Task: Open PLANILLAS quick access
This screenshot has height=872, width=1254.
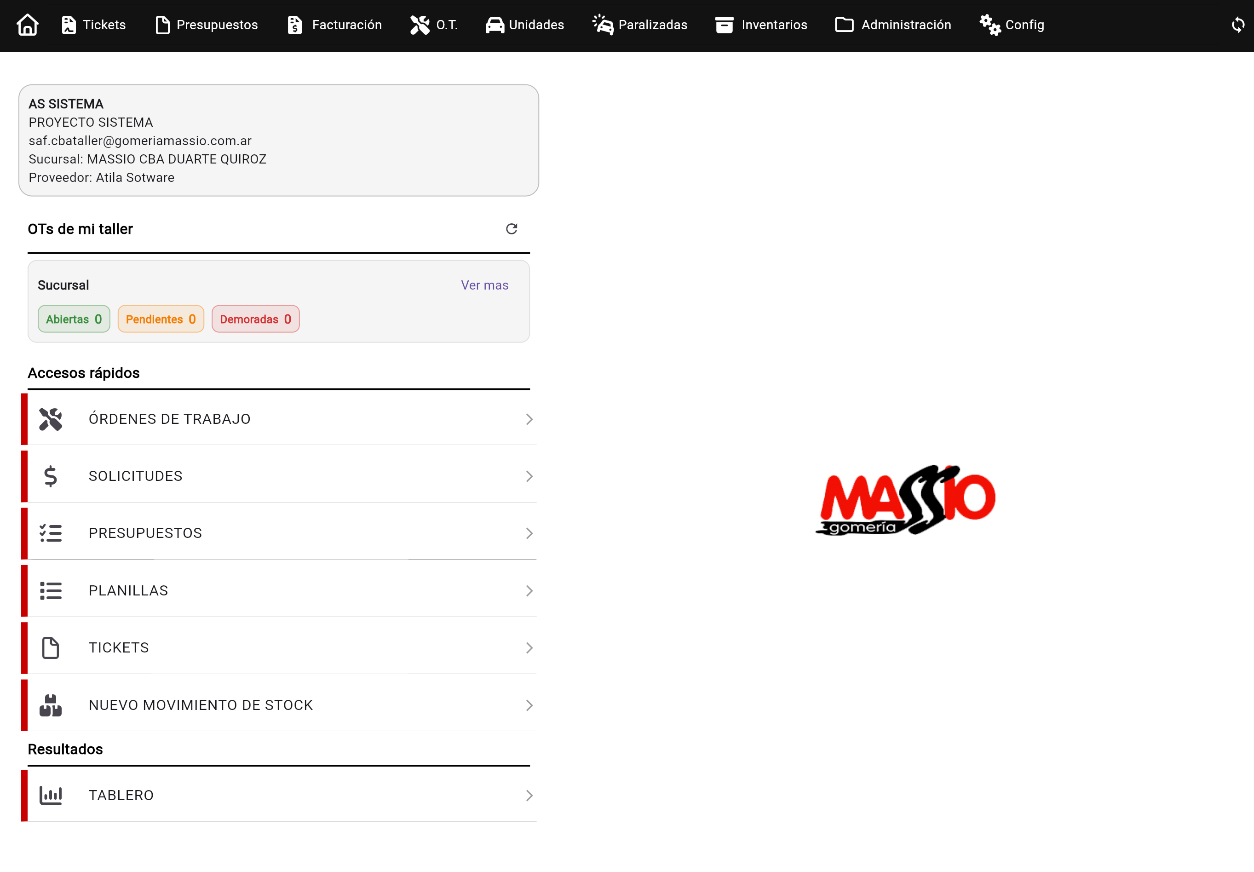Action: tap(279, 591)
